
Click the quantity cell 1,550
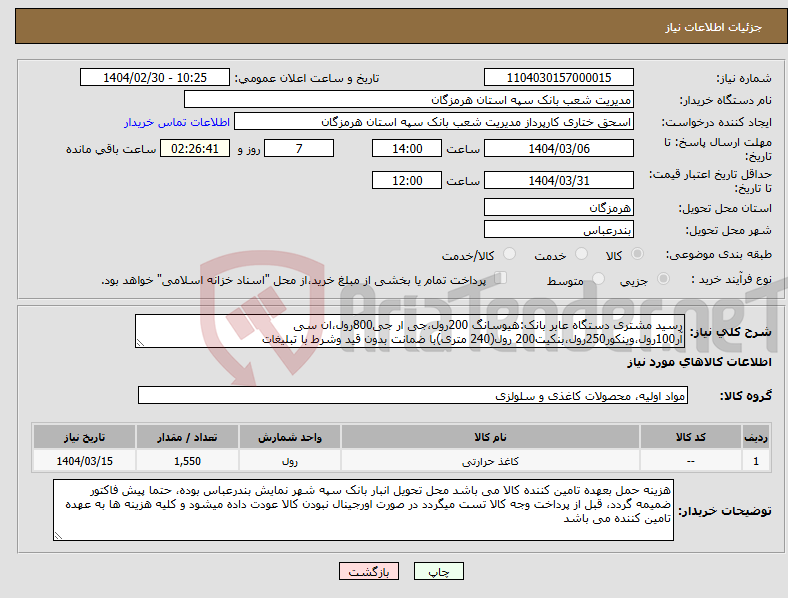187,461
